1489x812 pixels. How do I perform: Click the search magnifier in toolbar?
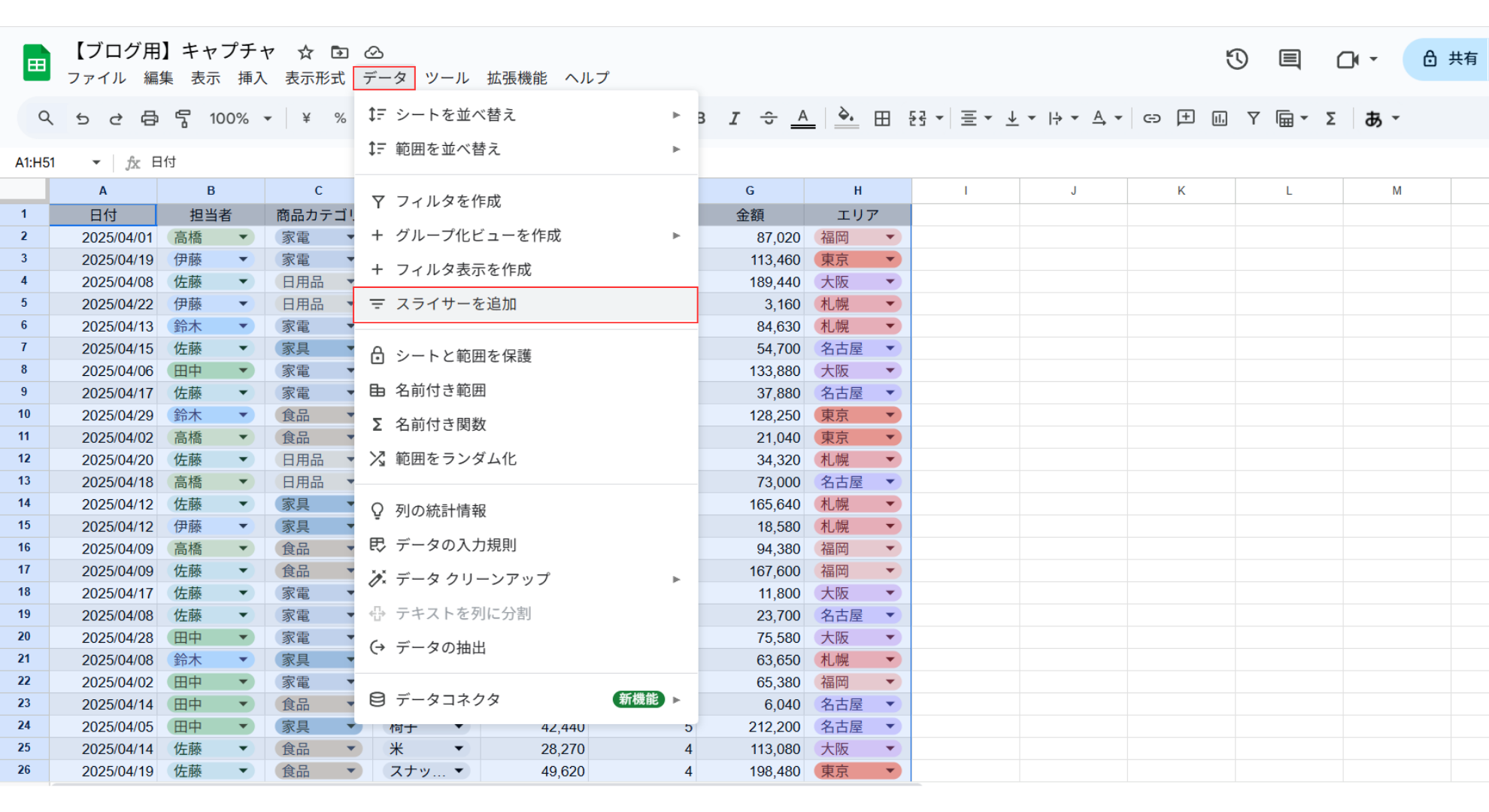pos(46,118)
